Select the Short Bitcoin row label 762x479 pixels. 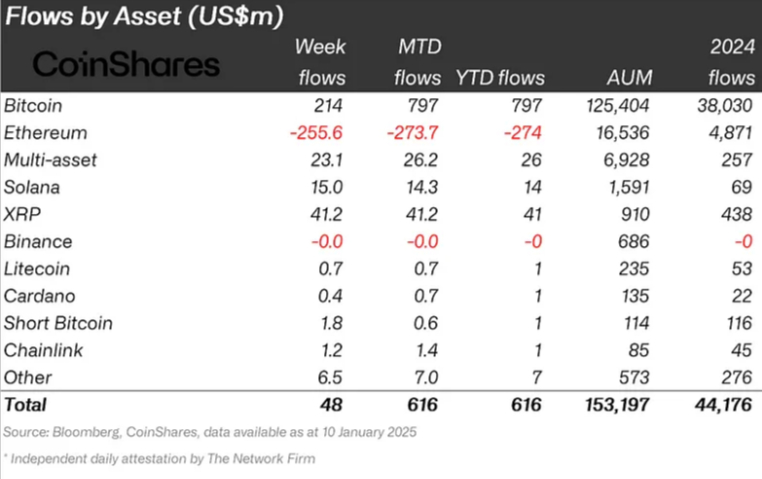pos(58,323)
